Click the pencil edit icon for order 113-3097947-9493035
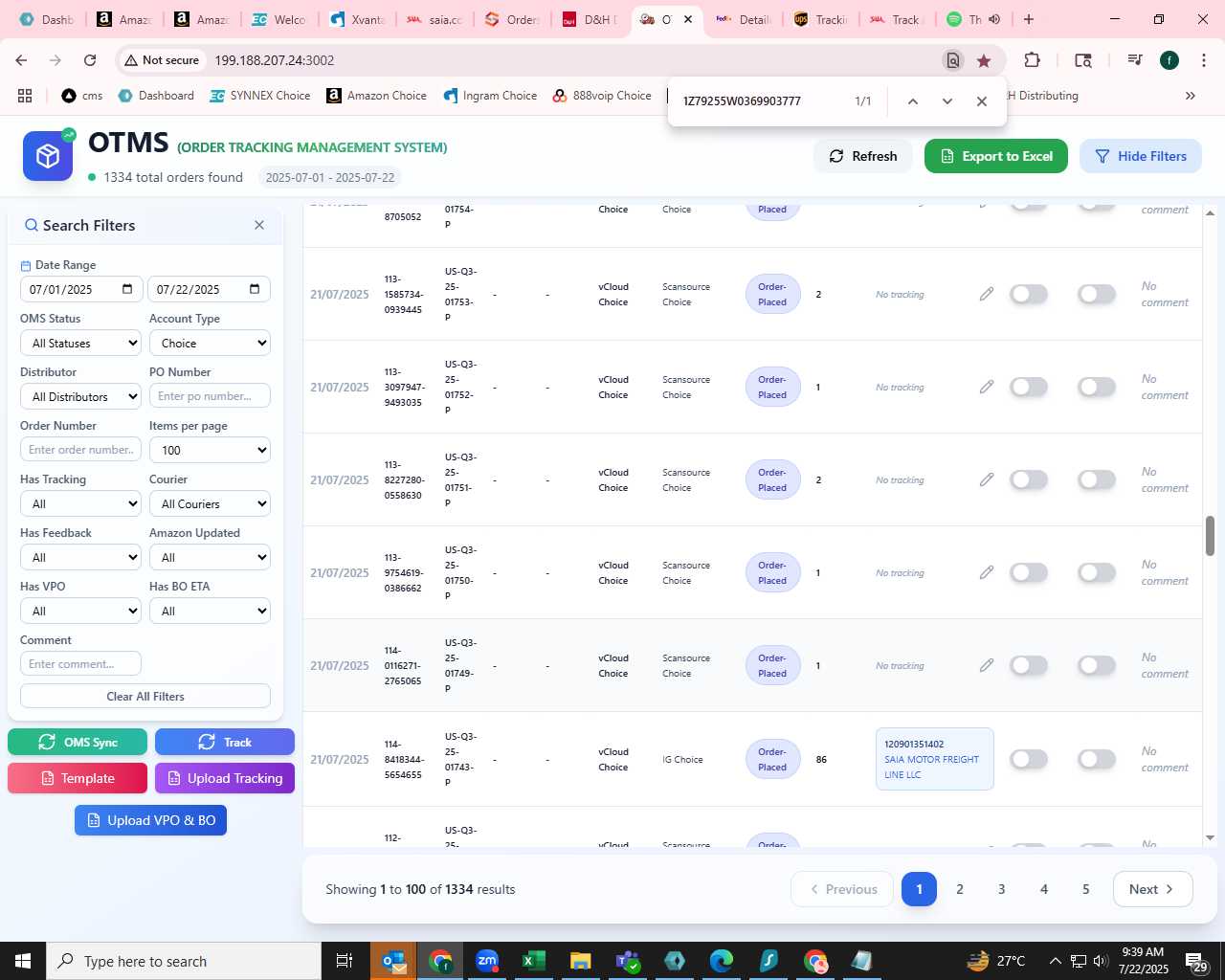The width and height of the screenshot is (1225, 980). (987, 387)
